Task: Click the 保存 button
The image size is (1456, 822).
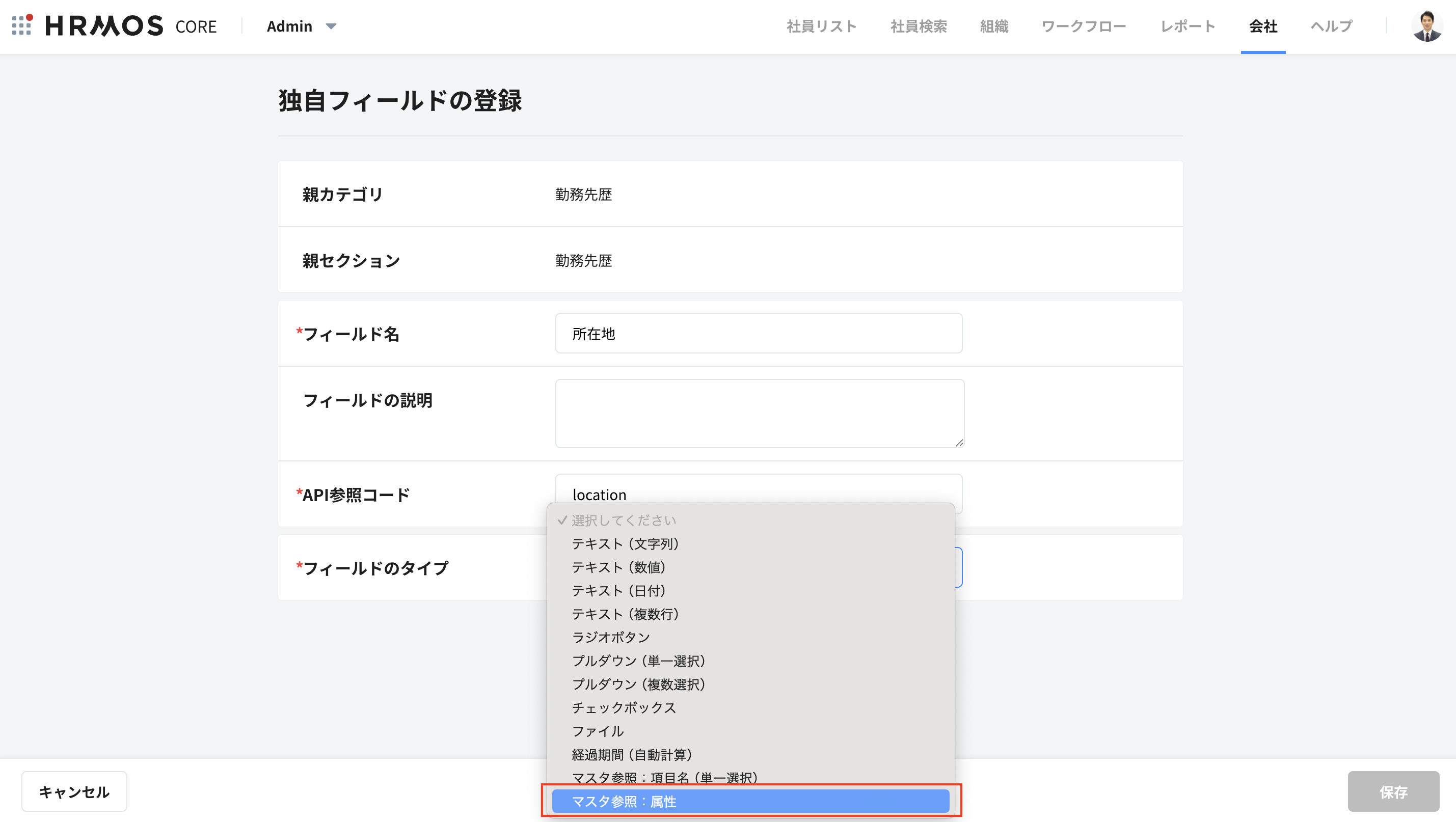Action: (x=1393, y=791)
